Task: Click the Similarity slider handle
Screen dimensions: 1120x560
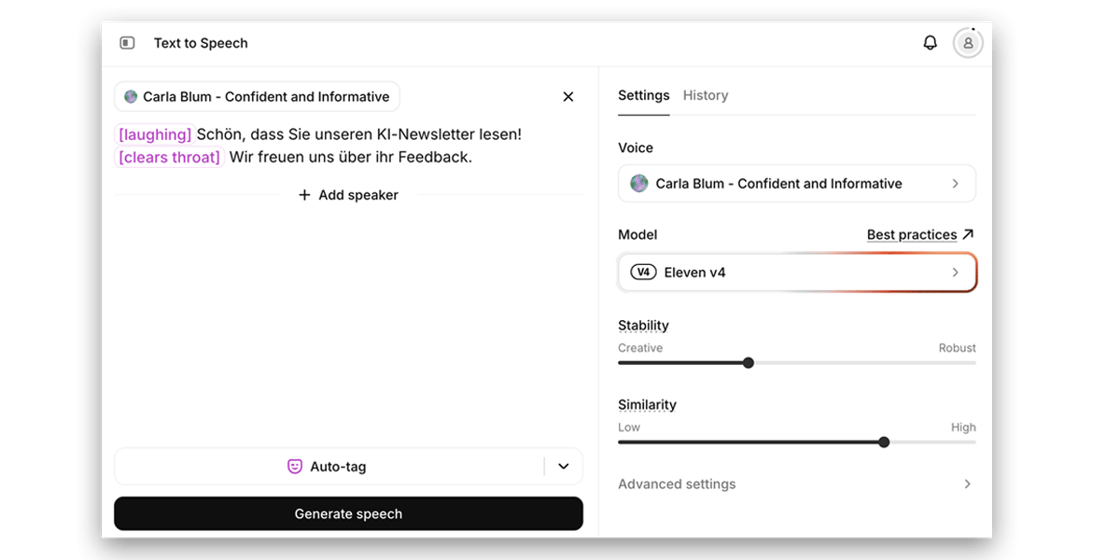Action: [x=884, y=442]
